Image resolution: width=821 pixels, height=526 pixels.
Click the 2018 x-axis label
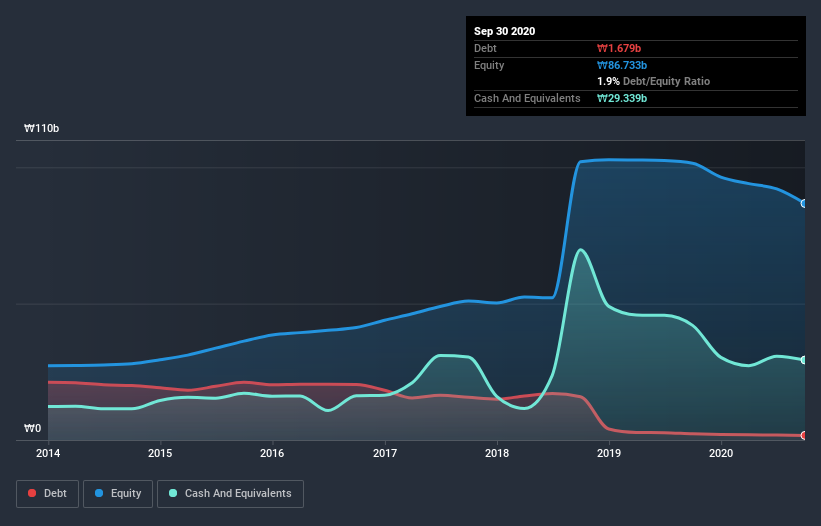point(497,453)
